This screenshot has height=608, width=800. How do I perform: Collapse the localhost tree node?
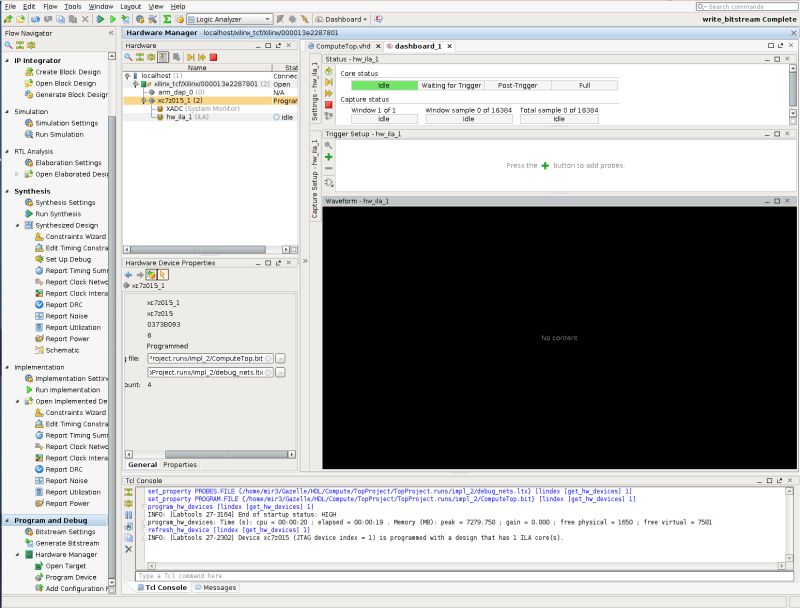[127, 74]
